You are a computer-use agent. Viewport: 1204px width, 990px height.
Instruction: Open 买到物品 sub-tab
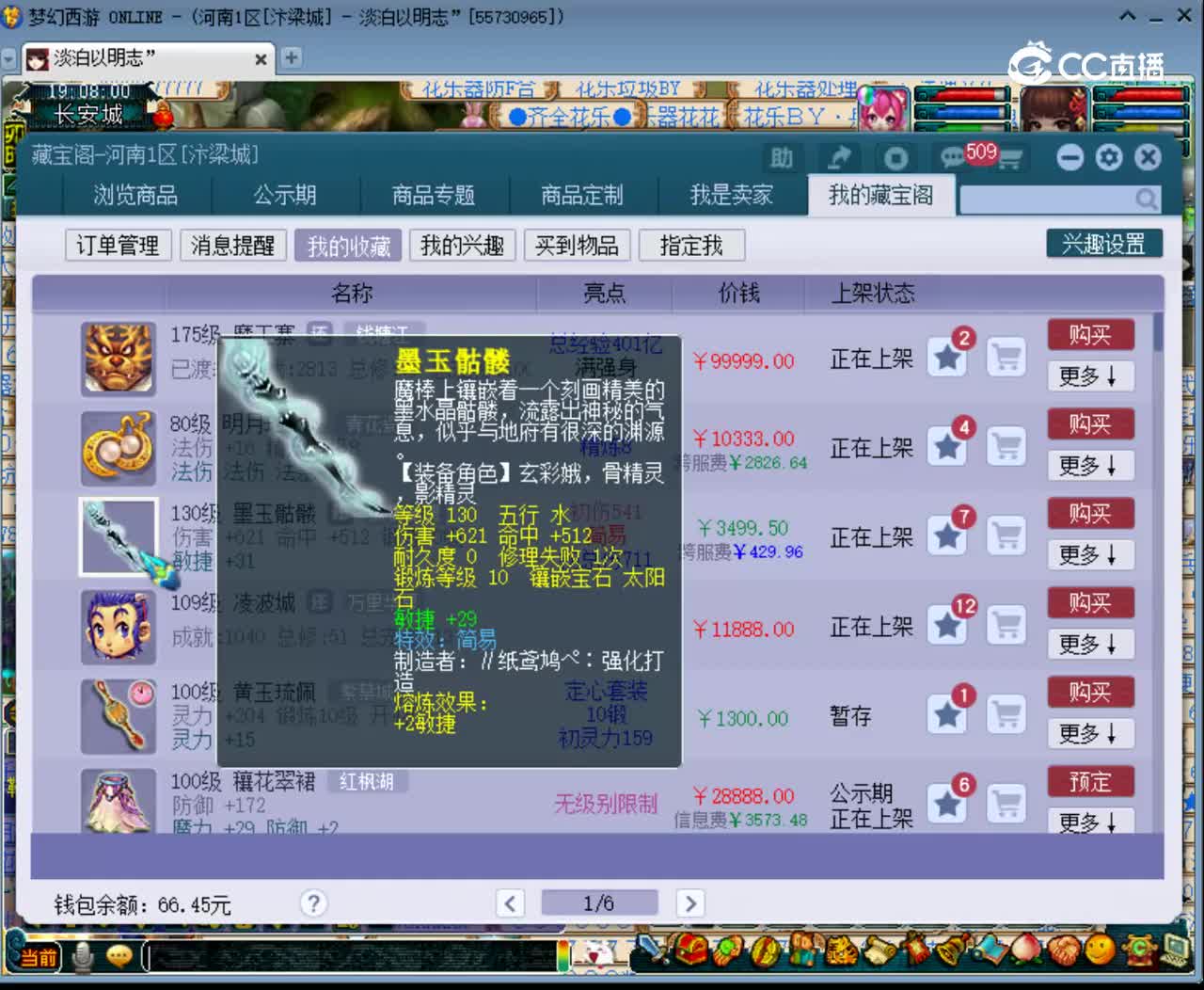(577, 246)
